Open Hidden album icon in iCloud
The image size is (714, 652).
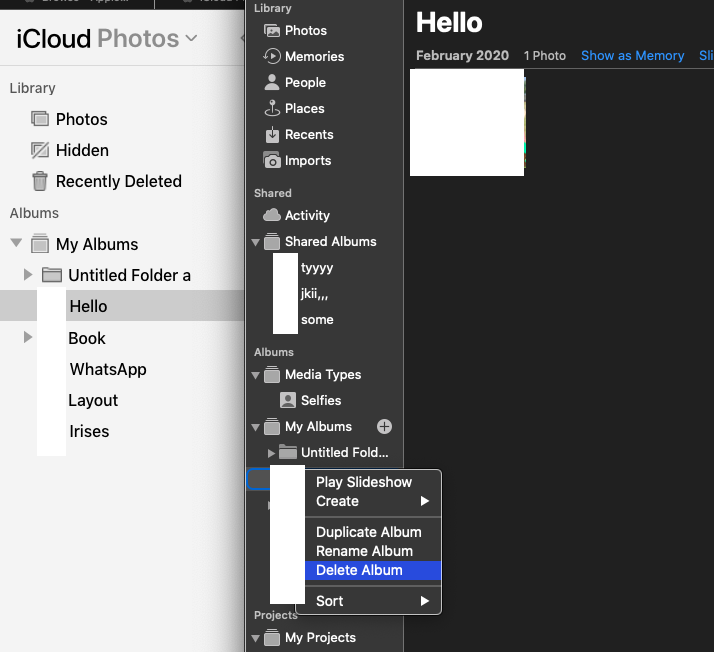point(40,150)
